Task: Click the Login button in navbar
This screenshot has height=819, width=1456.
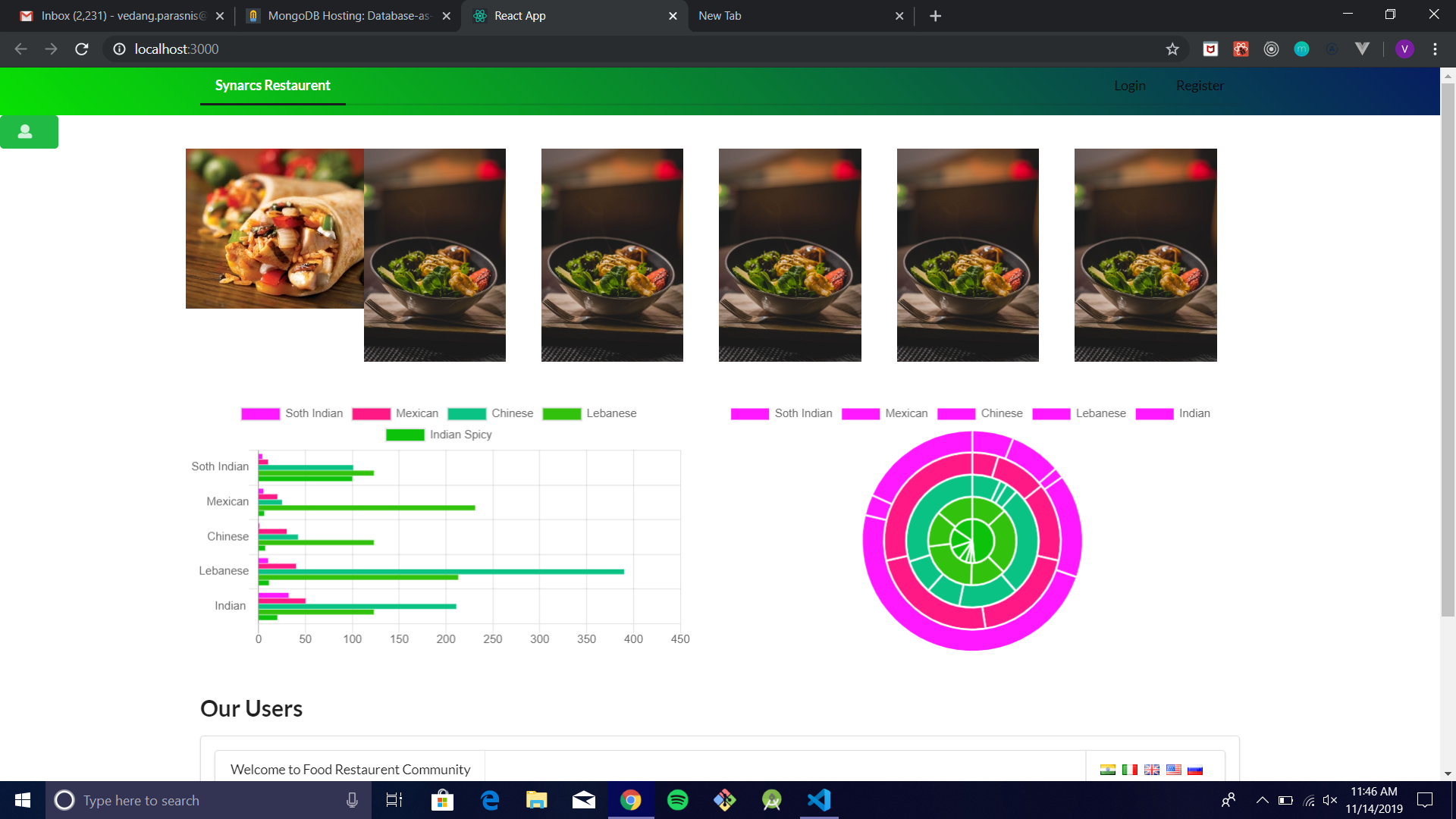Action: point(1129,85)
